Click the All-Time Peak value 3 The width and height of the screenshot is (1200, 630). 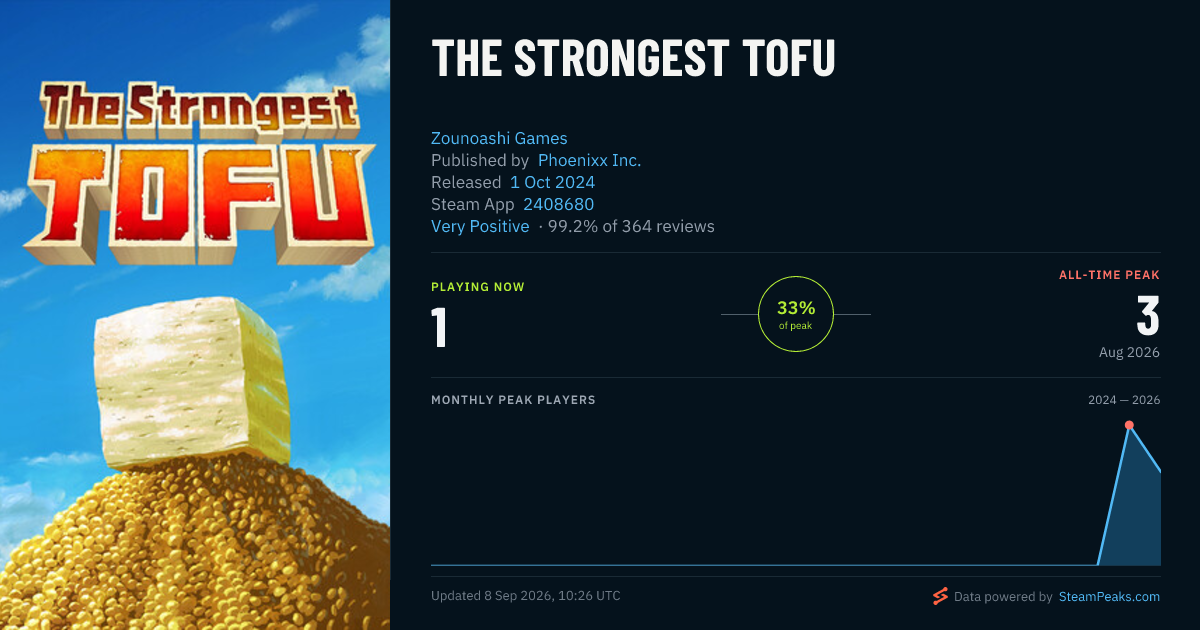1148,316
